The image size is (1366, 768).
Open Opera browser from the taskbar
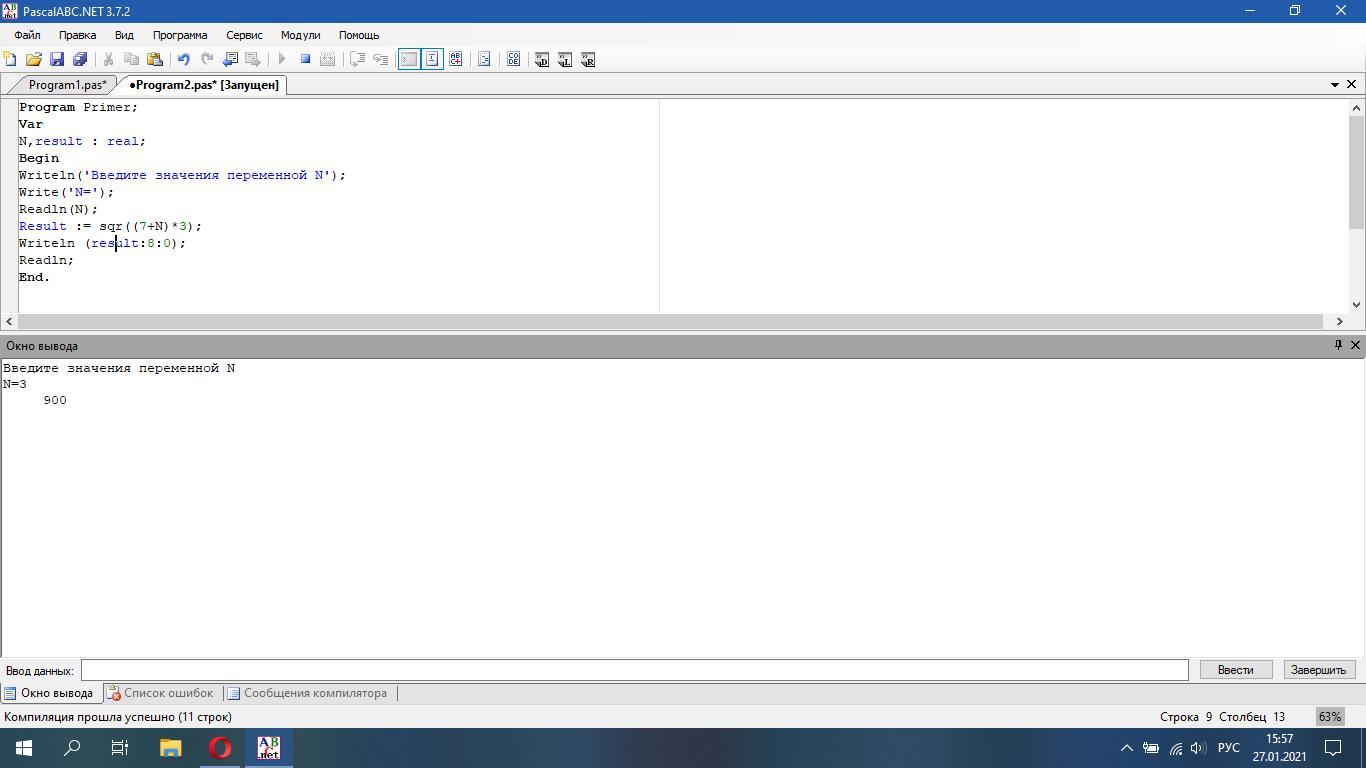click(220, 748)
